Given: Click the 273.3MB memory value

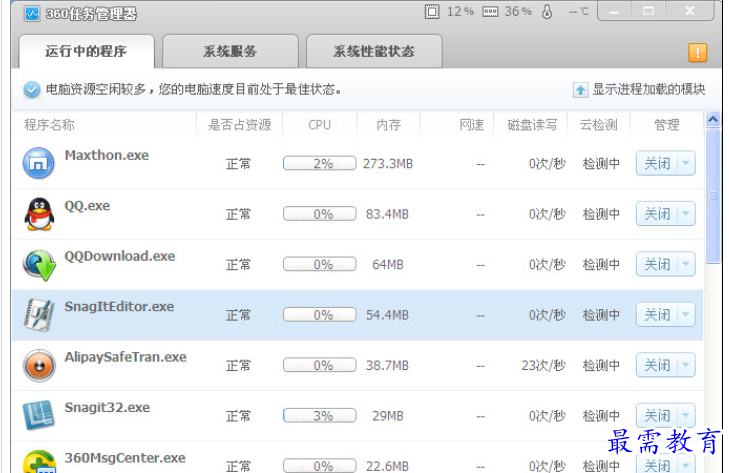Looking at the screenshot, I should (x=388, y=164).
